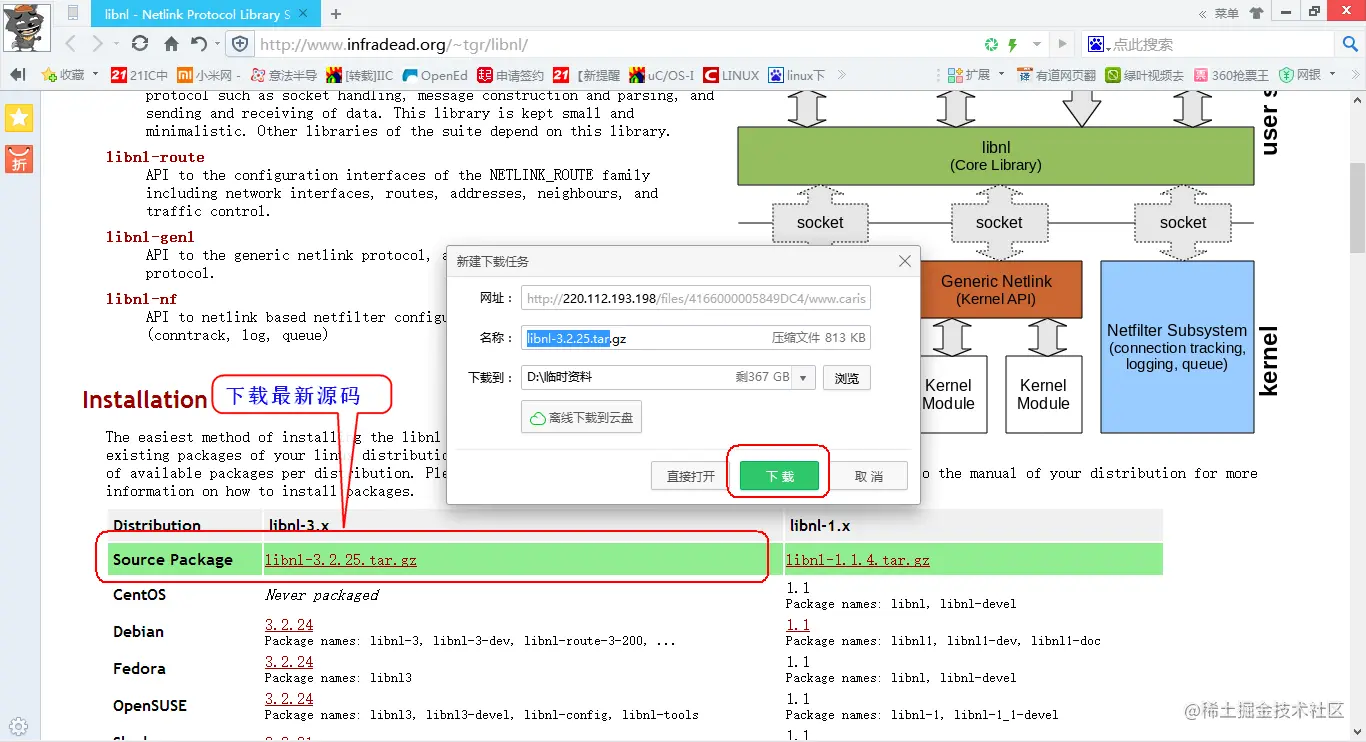Open the [转载]IIC bookmark
Viewport: 1366px width, 742px height.
click(359, 75)
